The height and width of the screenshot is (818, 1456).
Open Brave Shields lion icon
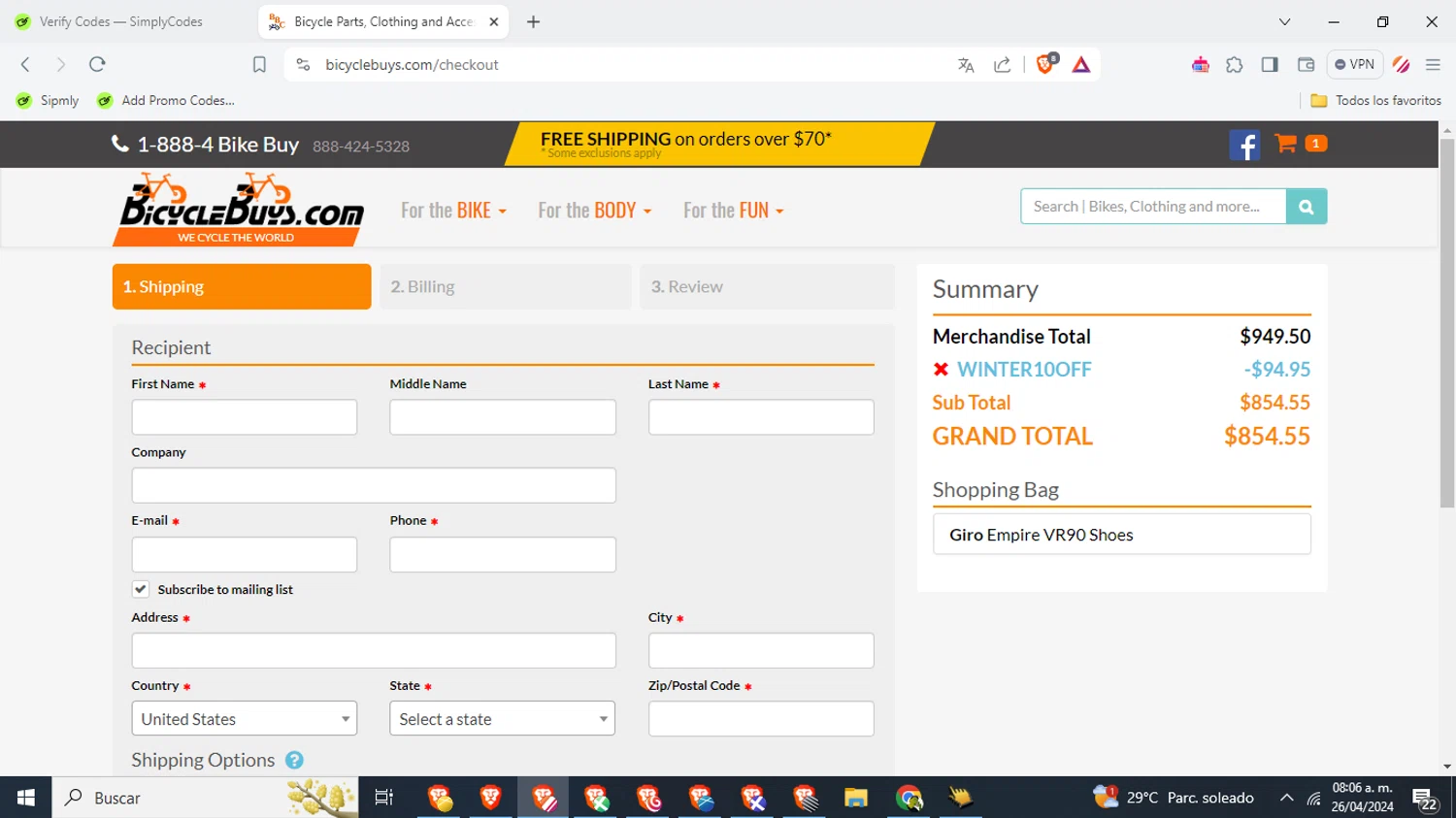[x=1045, y=64]
